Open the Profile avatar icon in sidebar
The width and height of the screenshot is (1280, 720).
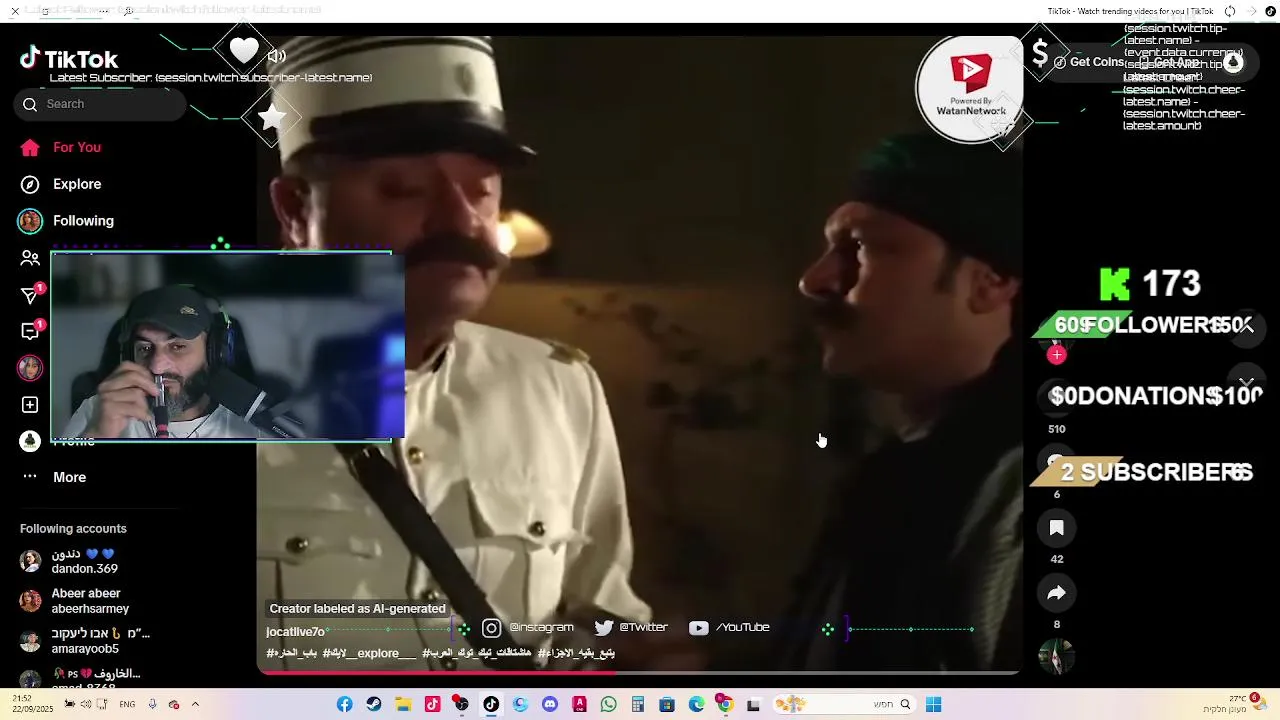click(30, 441)
